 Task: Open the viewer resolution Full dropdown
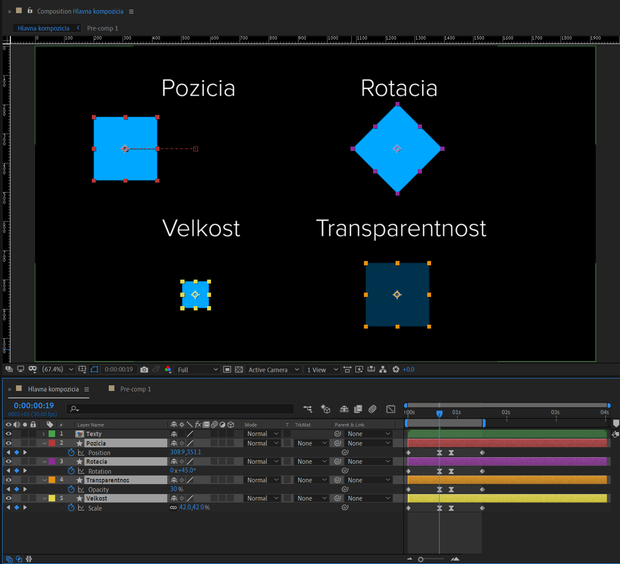(196, 370)
